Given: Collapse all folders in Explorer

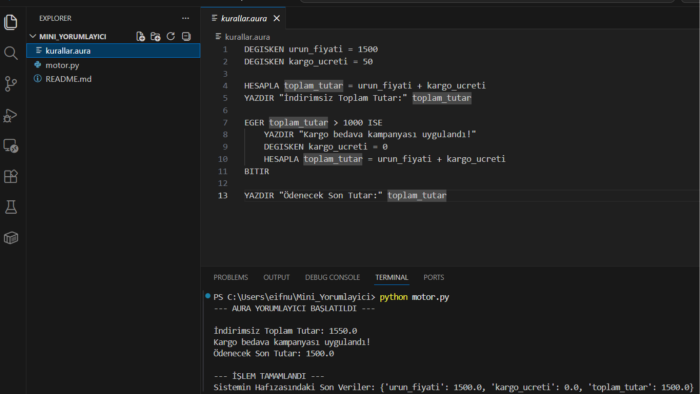Looking at the screenshot, I should coord(186,37).
